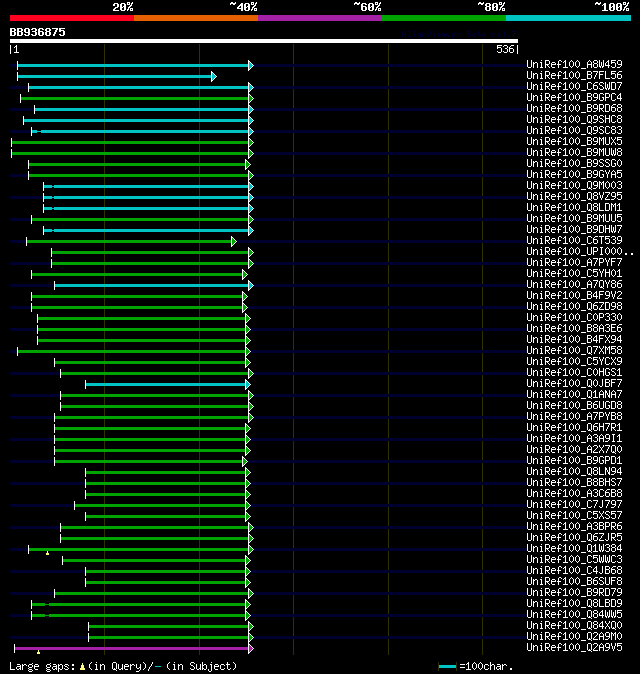
Task: Select the UniRef100_C6SWD7 label
Action: pyautogui.click(x=574, y=86)
